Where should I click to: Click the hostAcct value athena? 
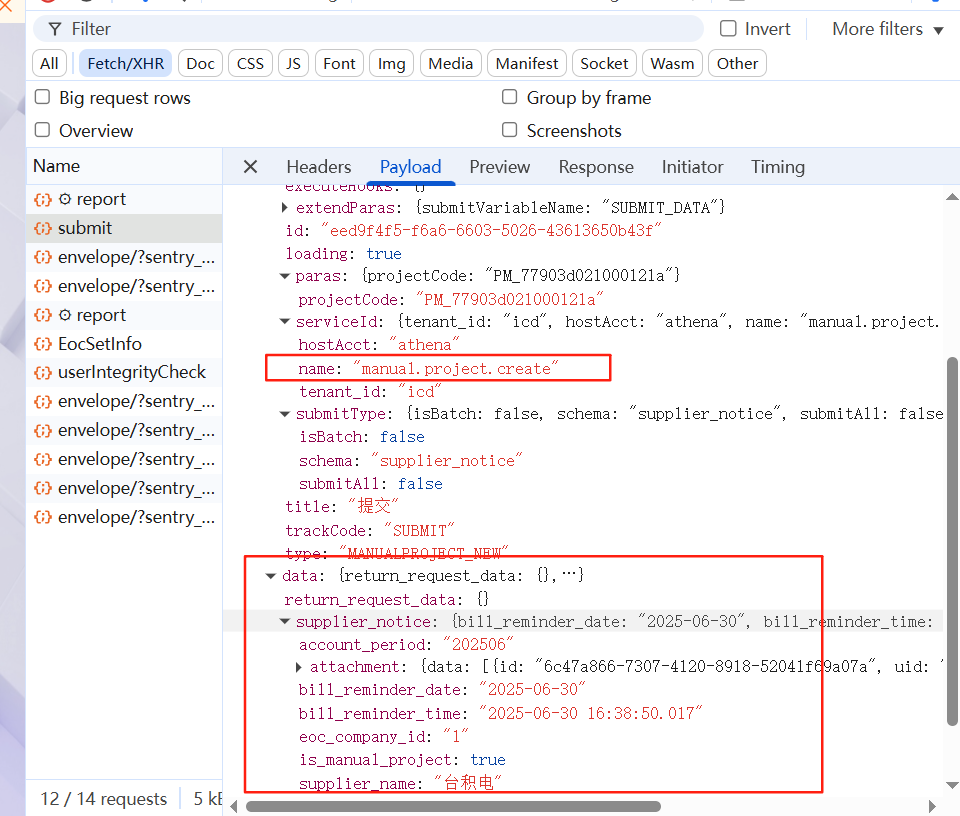(424, 345)
